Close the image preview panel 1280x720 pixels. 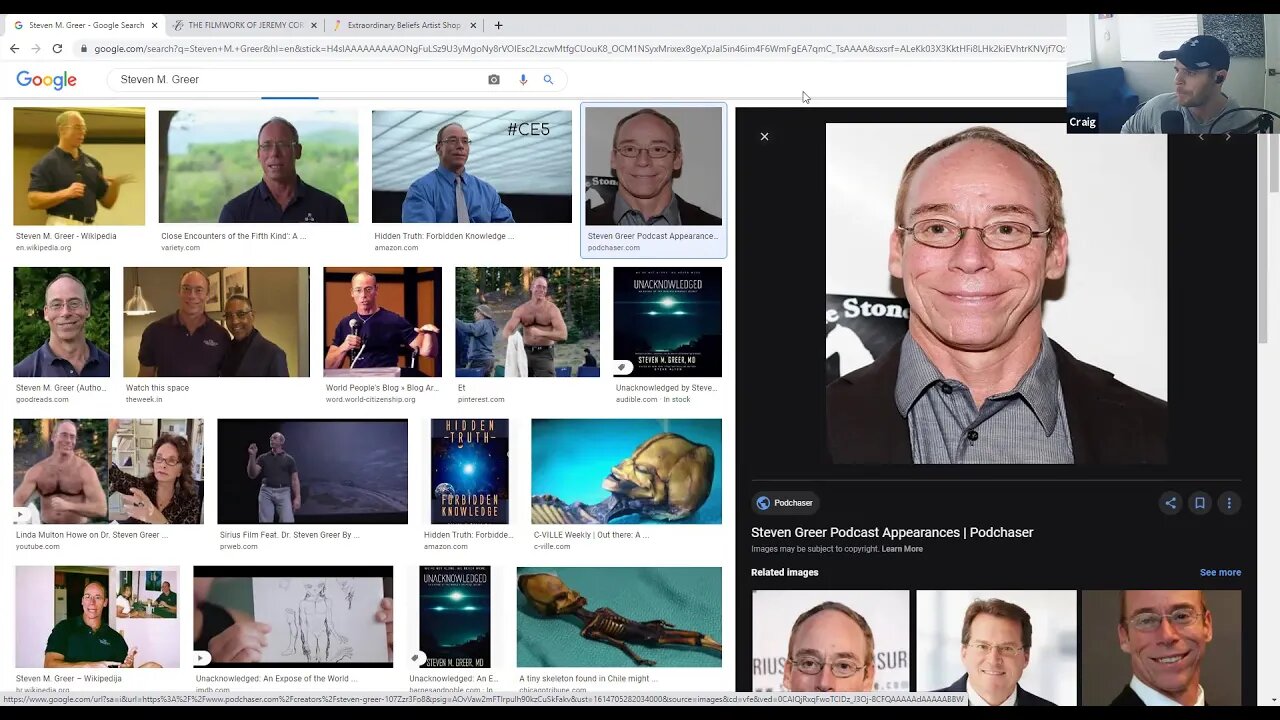coord(764,136)
